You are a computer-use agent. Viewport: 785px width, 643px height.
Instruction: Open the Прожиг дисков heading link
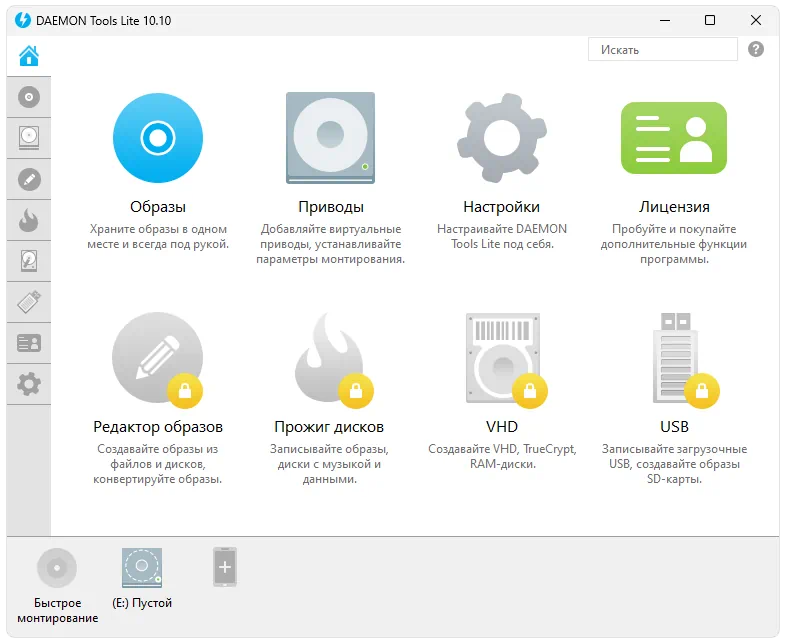pyautogui.click(x=329, y=427)
